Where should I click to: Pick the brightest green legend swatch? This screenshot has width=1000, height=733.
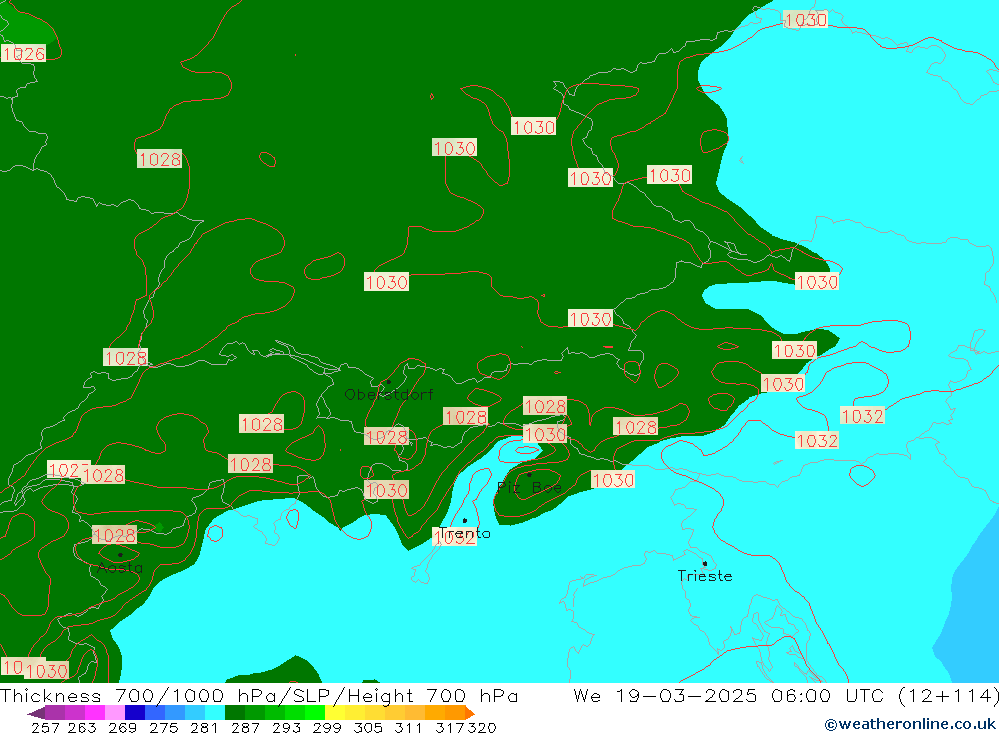click(315, 713)
